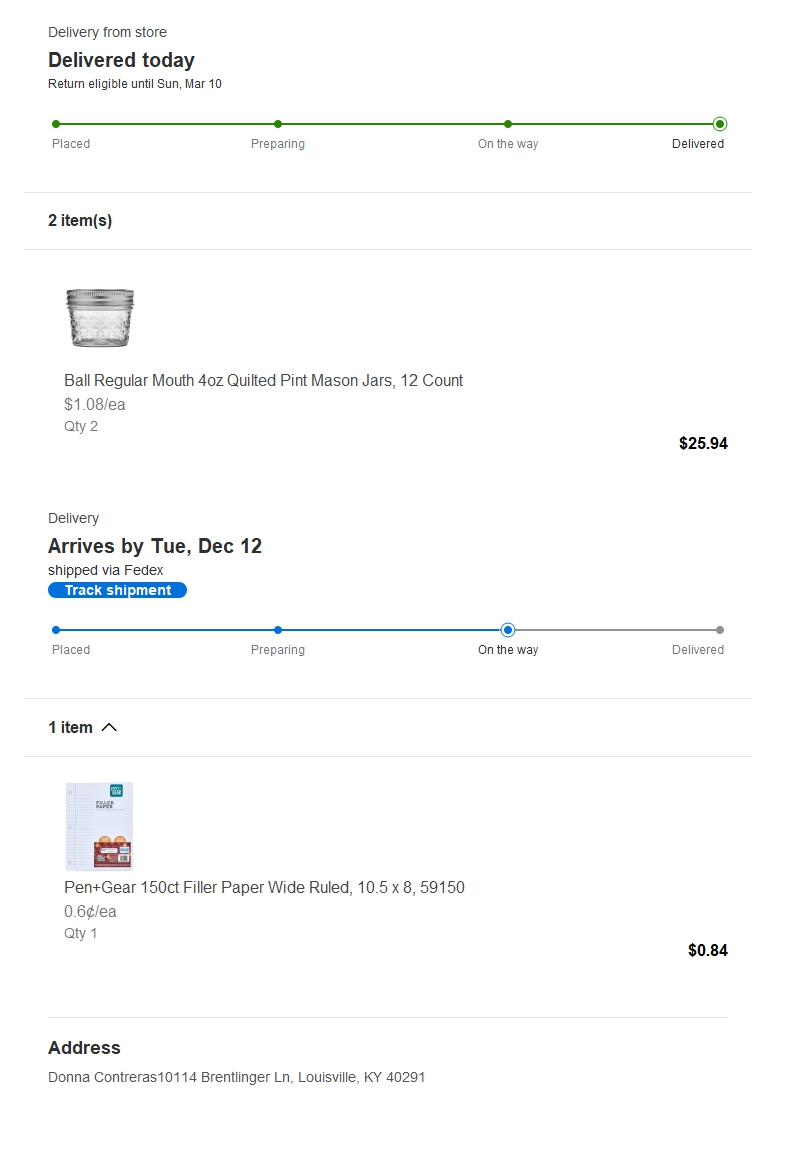Click the green Delivered progress marker
The height and width of the screenshot is (1153, 800).
coord(720,124)
